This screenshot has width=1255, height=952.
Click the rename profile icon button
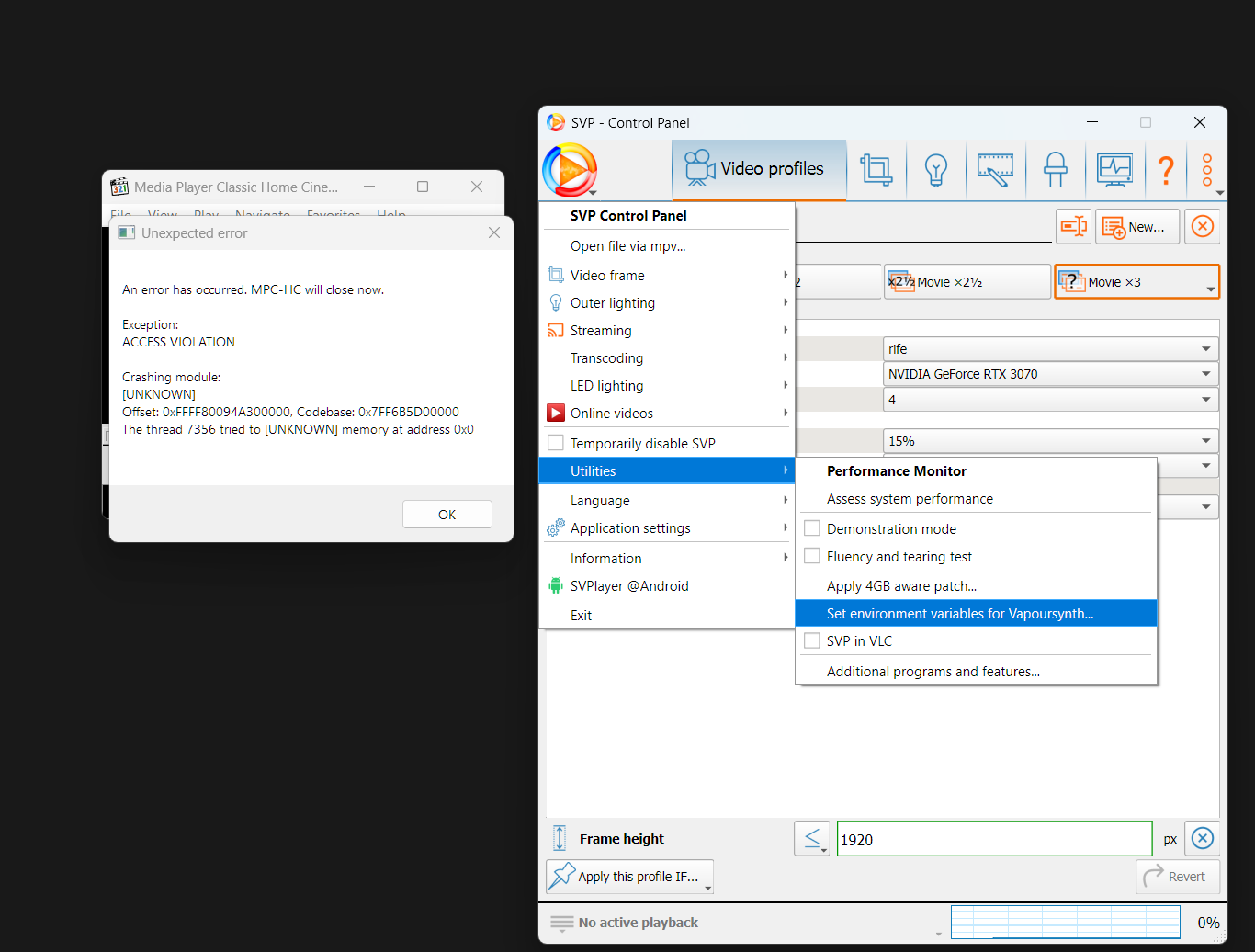[1073, 227]
